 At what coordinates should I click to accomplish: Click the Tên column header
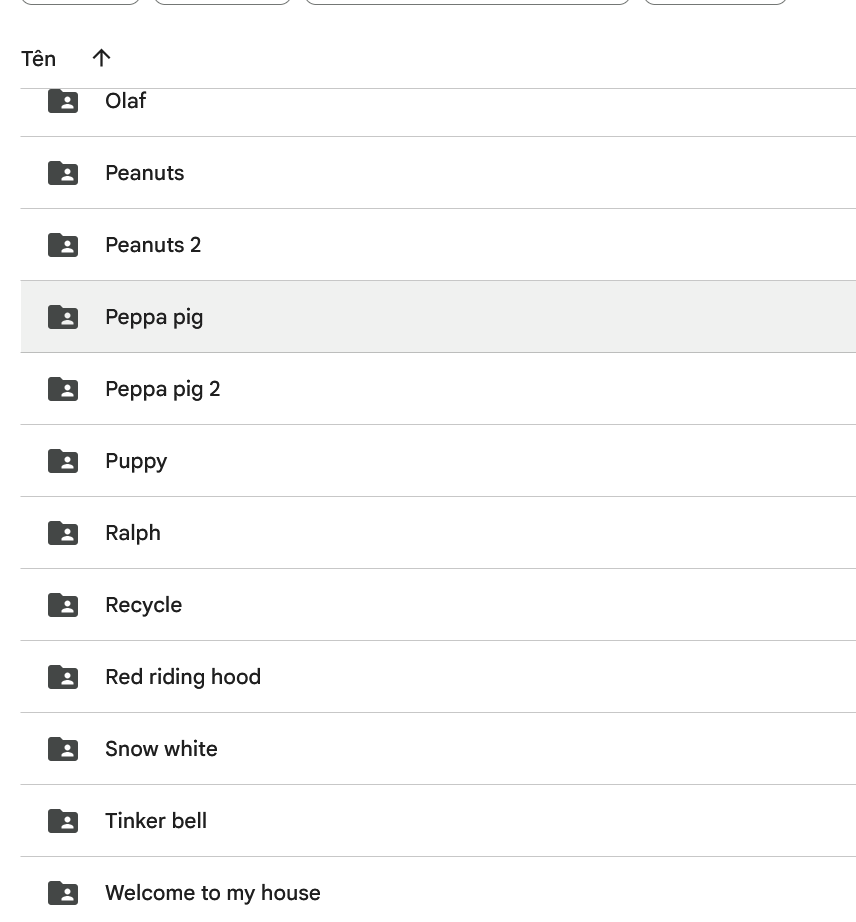pos(38,59)
